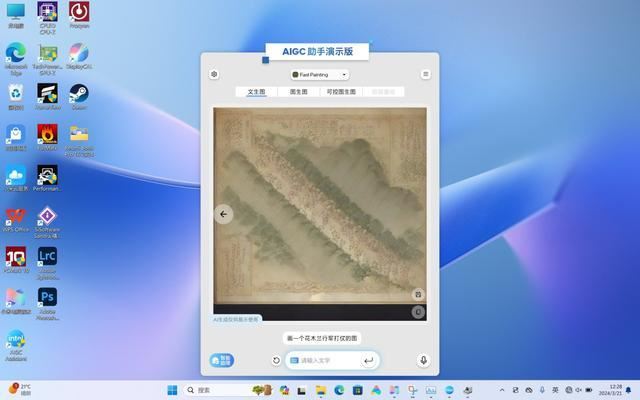Save the generated image with save icon
The width and height of the screenshot is (640, 400).
click(x=418, y=294)
